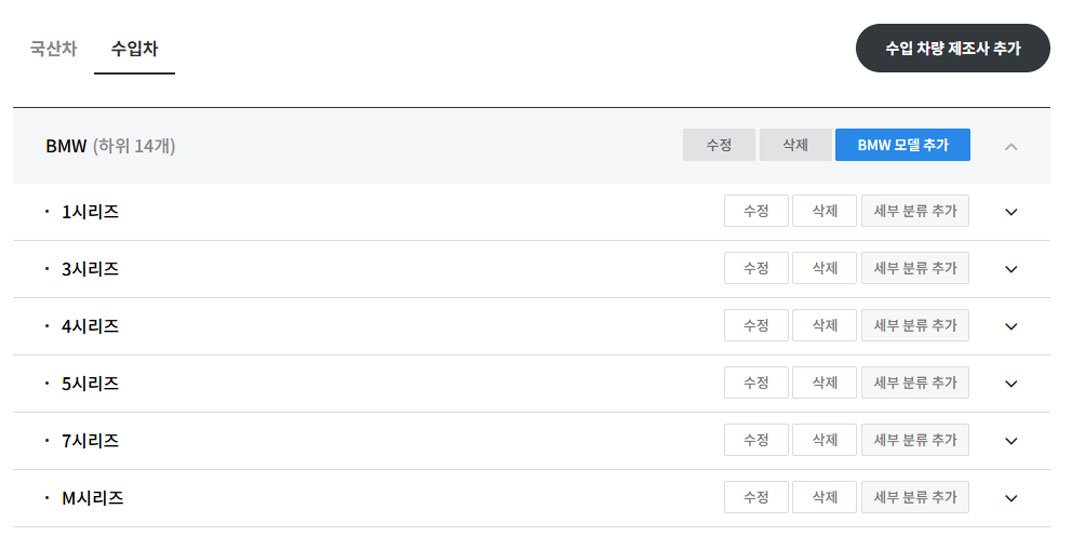Screen dimensions: 1072x535
Task: Click 삭제 button for BMW manufacturer
Action: (x=796, y=145)
